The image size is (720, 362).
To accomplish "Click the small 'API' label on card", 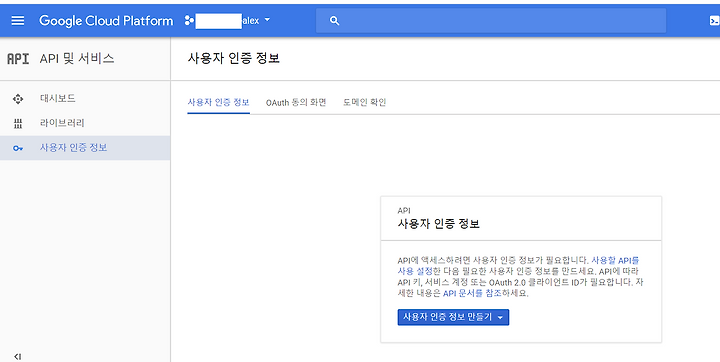I will point(404,210).
